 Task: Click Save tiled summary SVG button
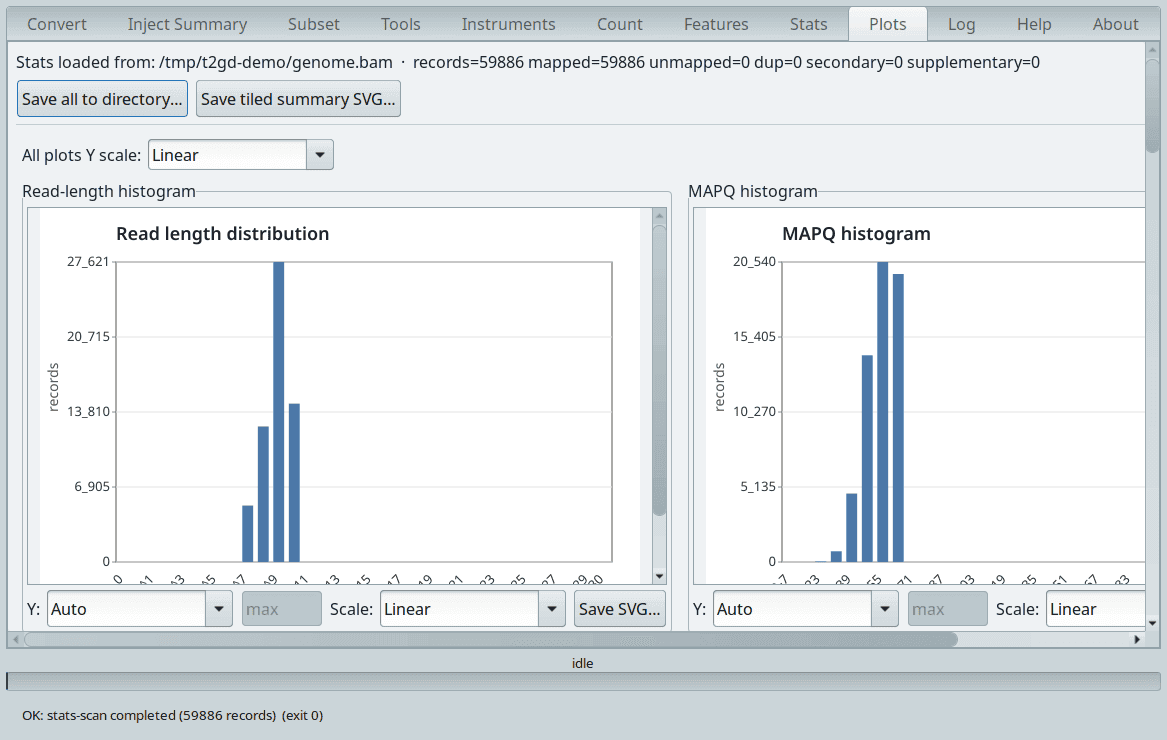pos(298,99)
